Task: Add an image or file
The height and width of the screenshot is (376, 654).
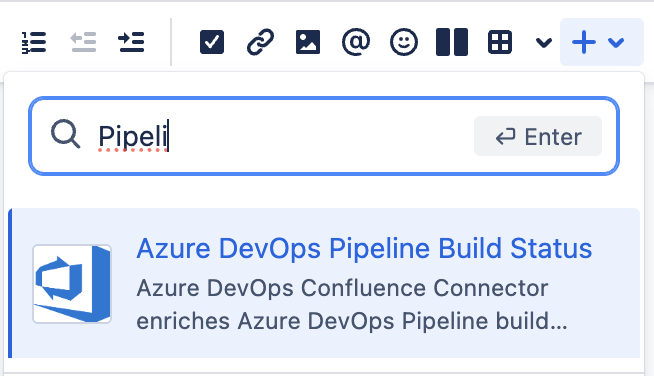Action: coord(308,42)
